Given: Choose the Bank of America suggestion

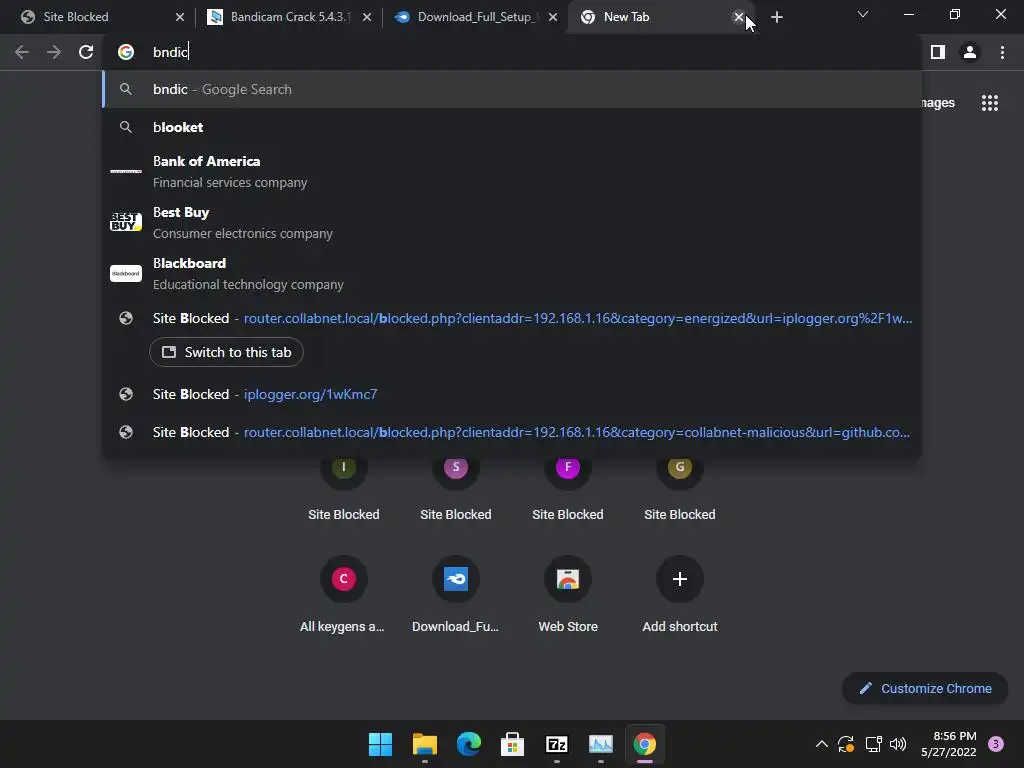Looking at the screenshot, I should (x=512, y=171).
